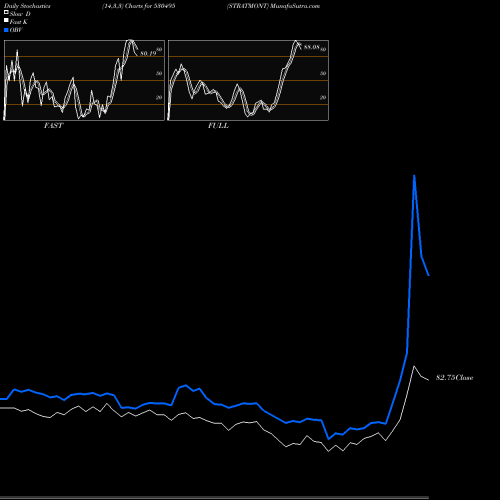Click the 88.08 value in FULL chart
The image size is (500, 500).
(x=312, y=47)
